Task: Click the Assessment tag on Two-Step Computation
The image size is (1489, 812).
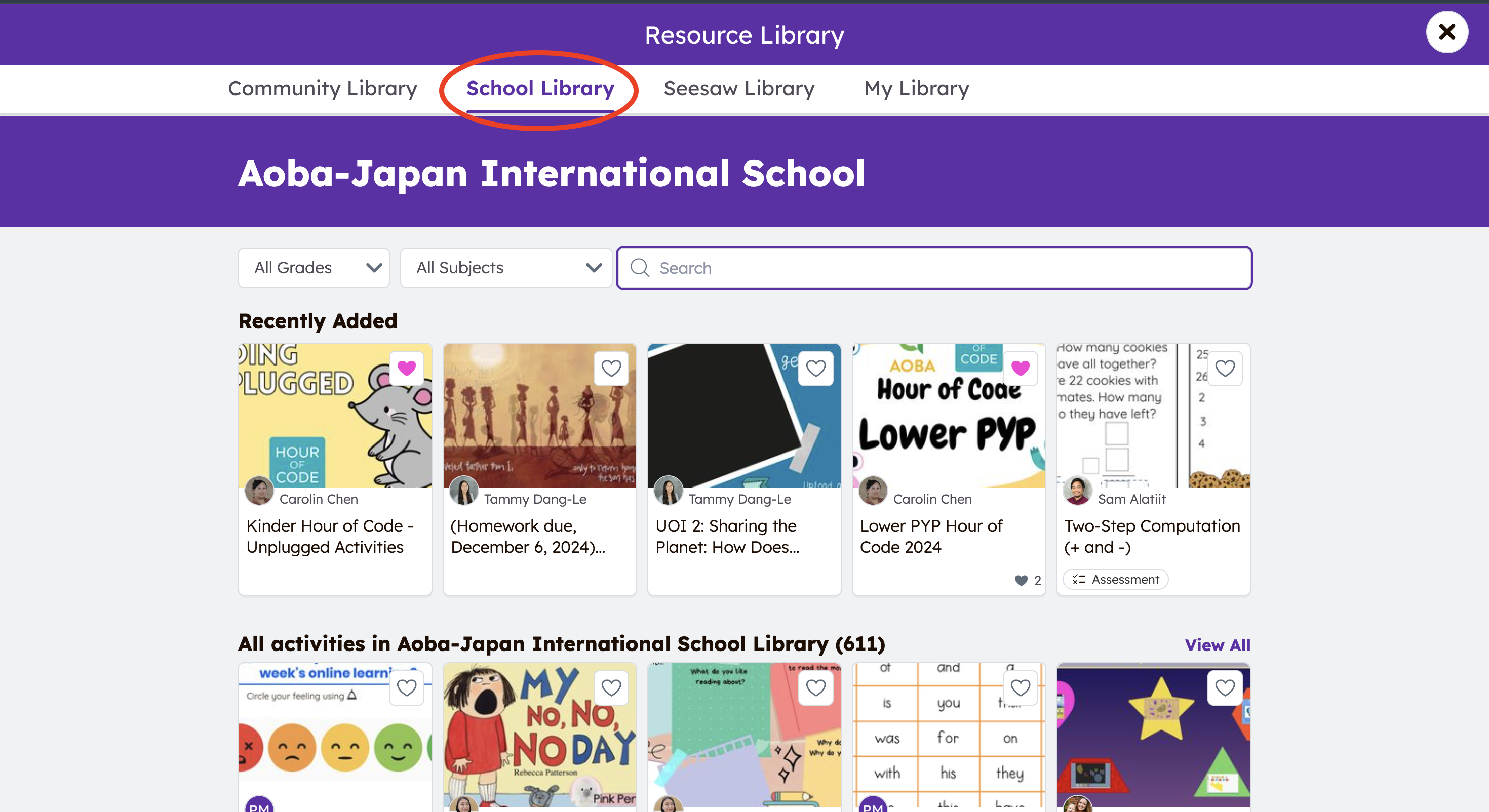Action: pyautogui.click(x=1116, y=579)
